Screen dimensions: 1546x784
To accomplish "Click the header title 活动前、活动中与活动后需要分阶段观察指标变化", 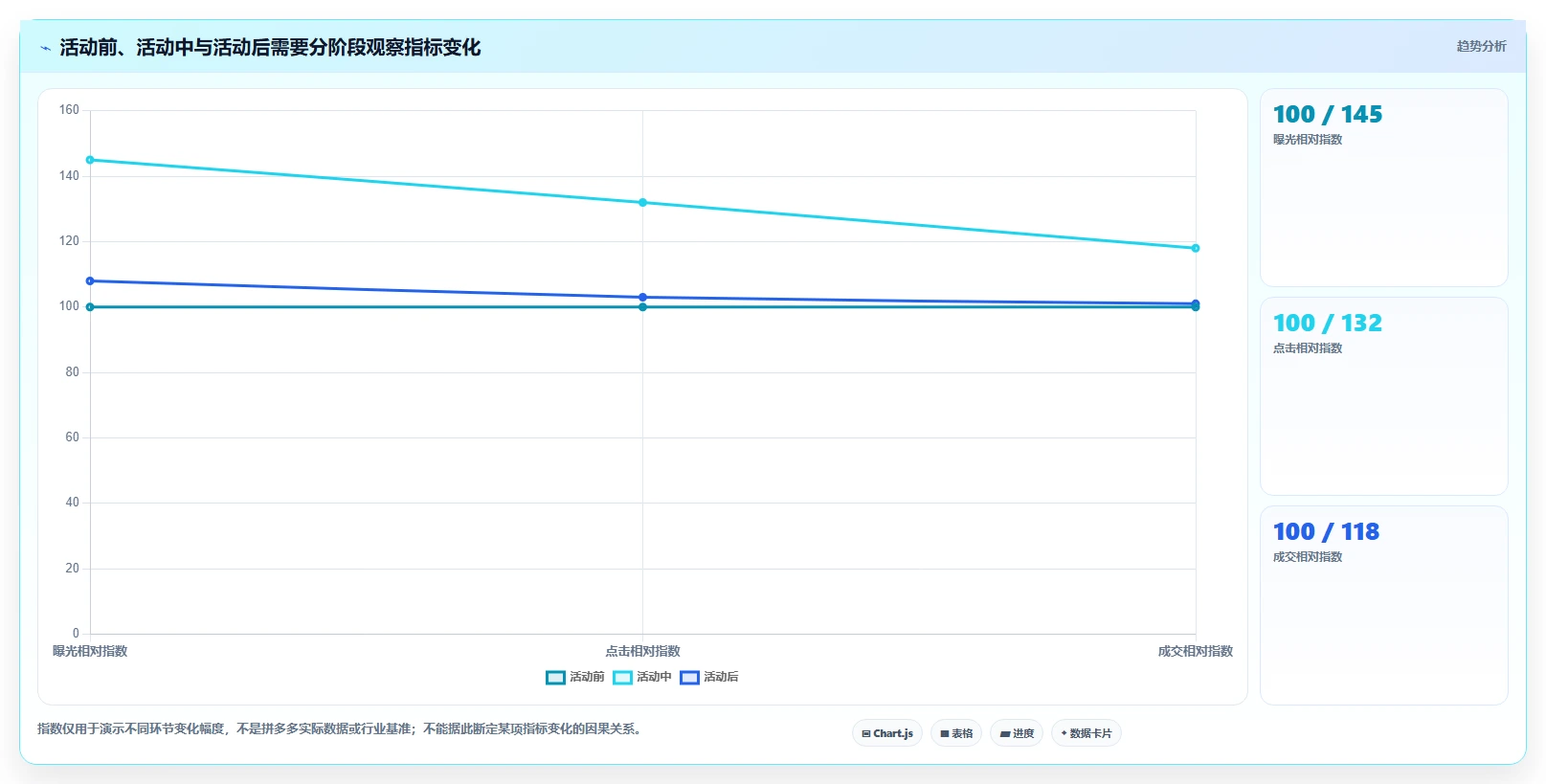I will 270,48.
